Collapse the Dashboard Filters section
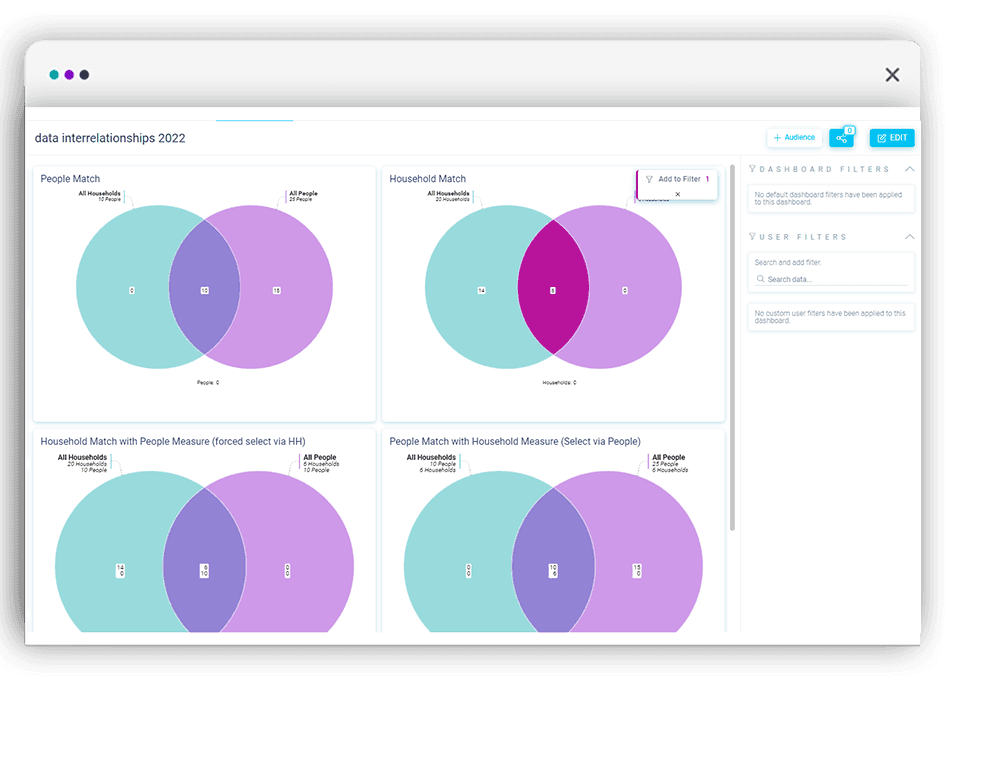The height and width of the screenshot is (778, 1000). (909, 170)
